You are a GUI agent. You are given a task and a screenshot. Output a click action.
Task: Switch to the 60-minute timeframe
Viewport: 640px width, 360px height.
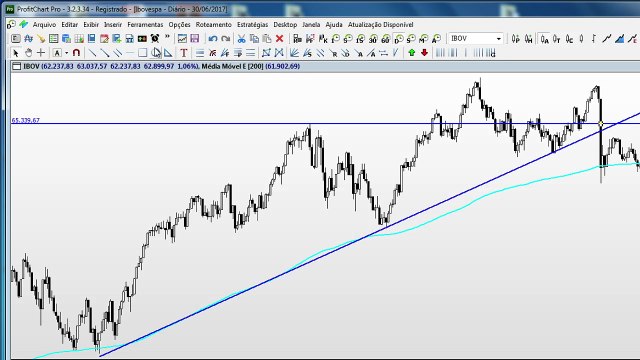point(385,39)
